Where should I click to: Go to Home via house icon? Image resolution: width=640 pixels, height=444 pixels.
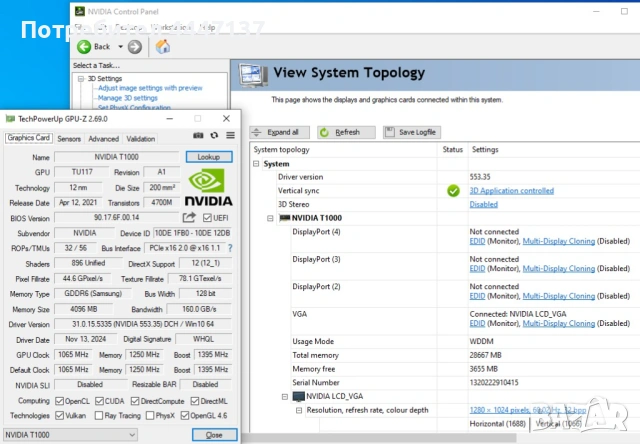(163, 46)
